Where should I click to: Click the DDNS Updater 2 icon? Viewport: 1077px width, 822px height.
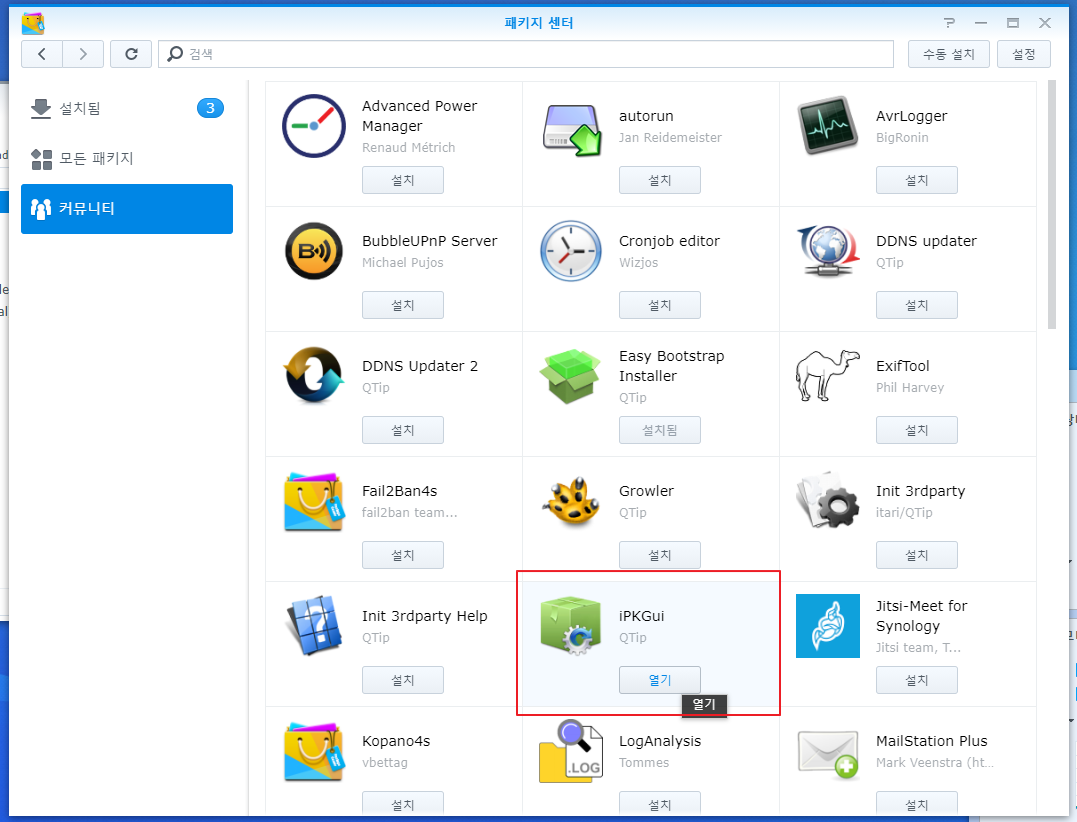[x=314, y=375]
